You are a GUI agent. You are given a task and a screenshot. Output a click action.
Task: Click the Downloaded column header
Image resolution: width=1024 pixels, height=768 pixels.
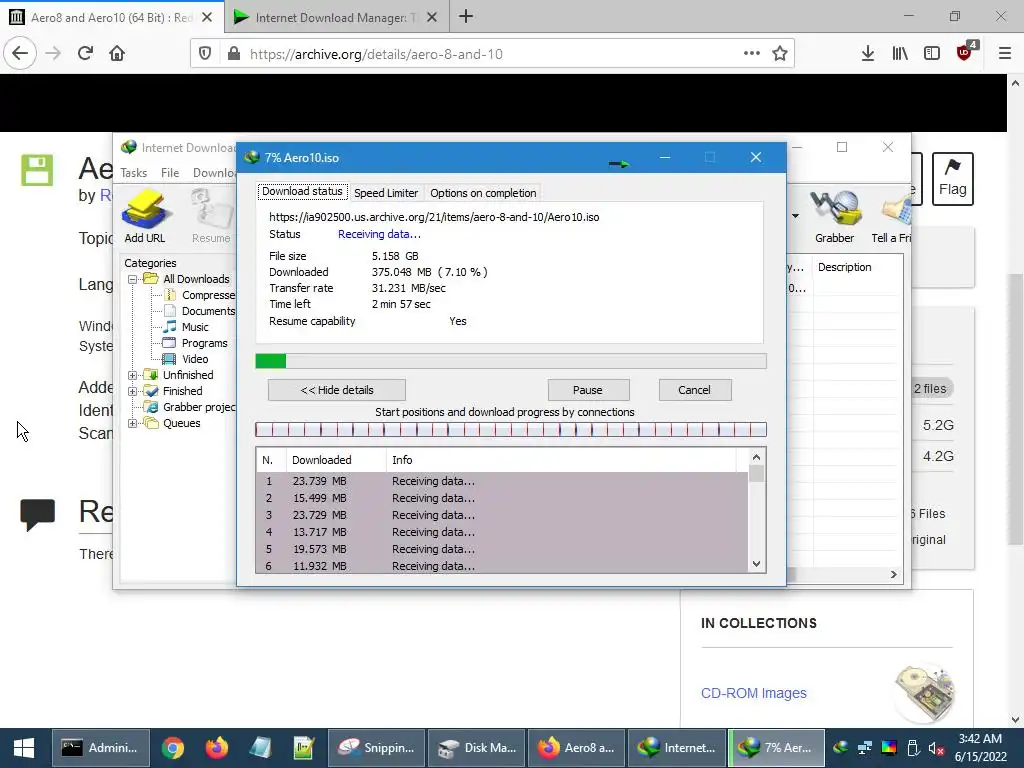336,460
